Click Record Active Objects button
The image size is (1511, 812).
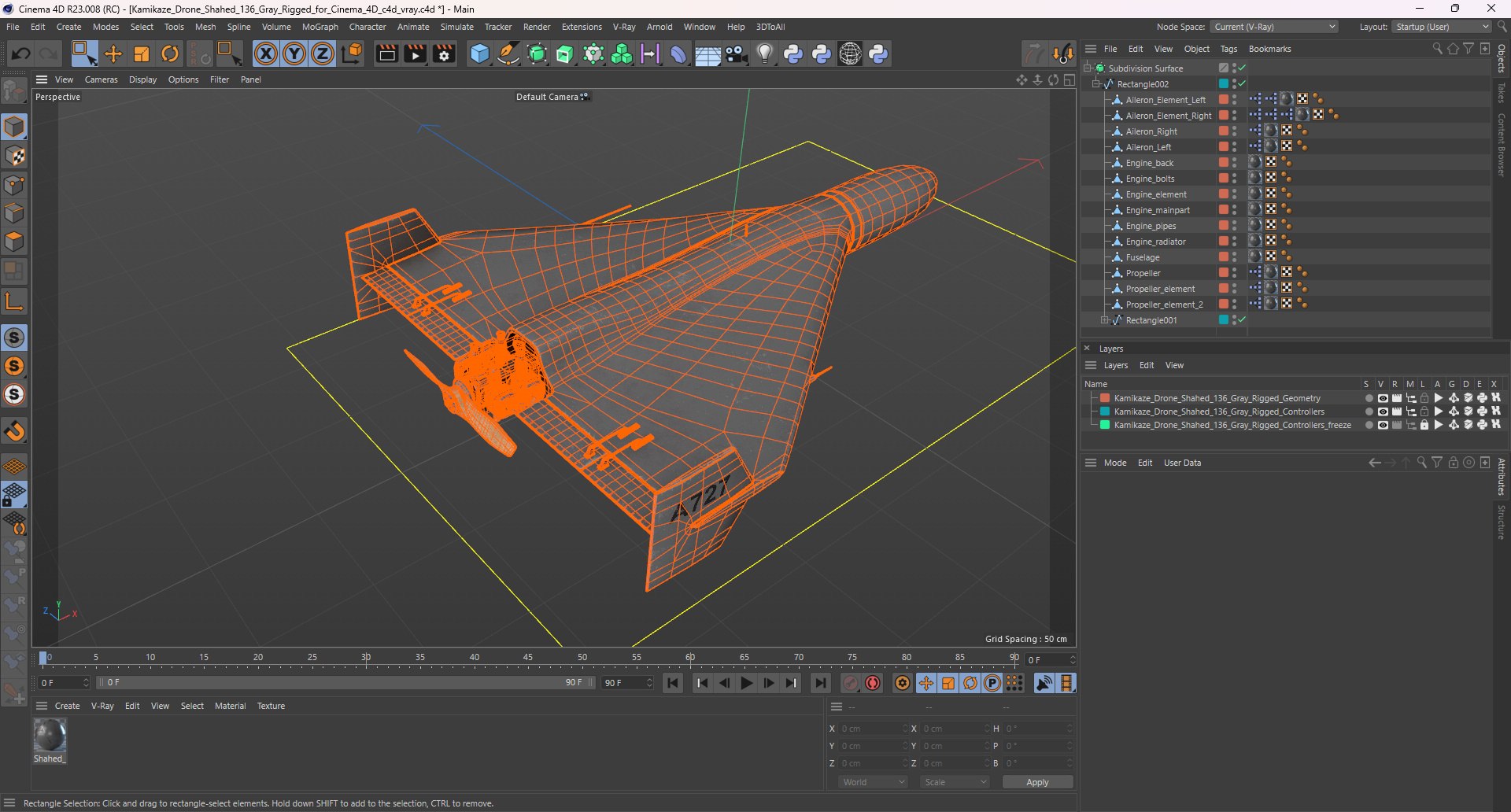[850, 683]
